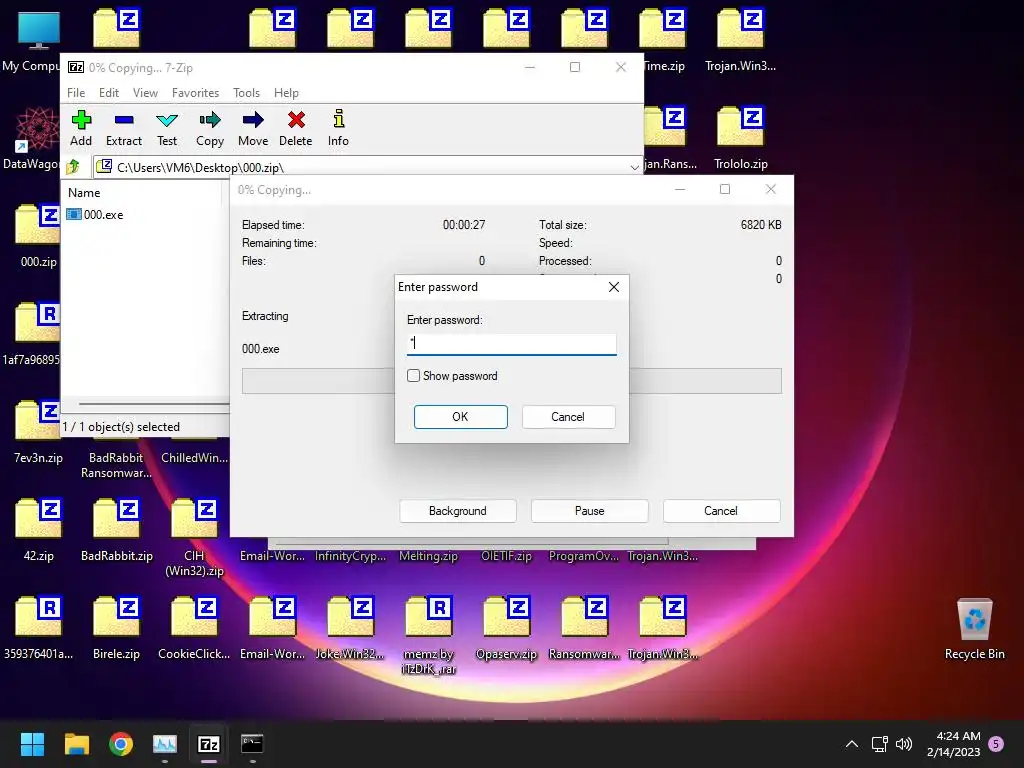
Task: Open the View menu
Action: (x=145, y=93)
